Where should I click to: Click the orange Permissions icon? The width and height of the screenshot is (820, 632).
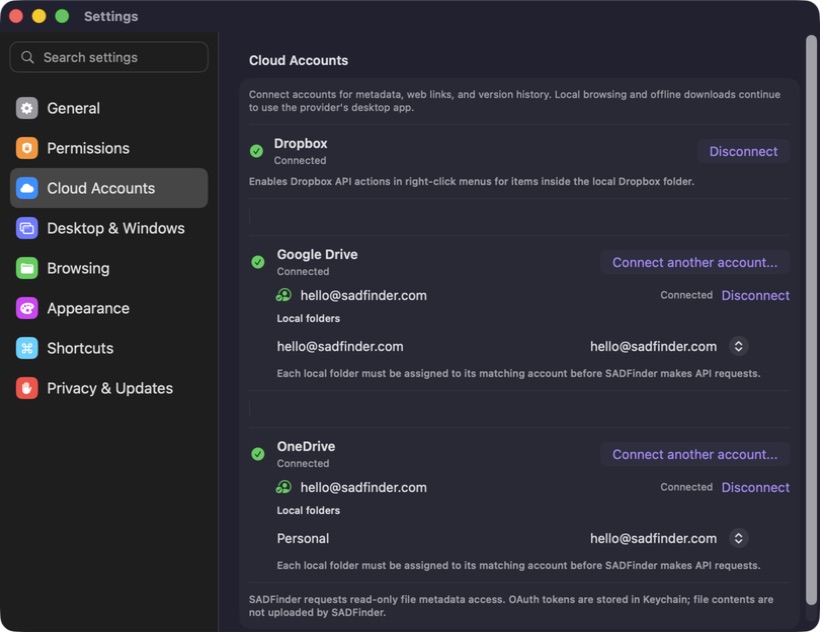click(x=27, y=148)
